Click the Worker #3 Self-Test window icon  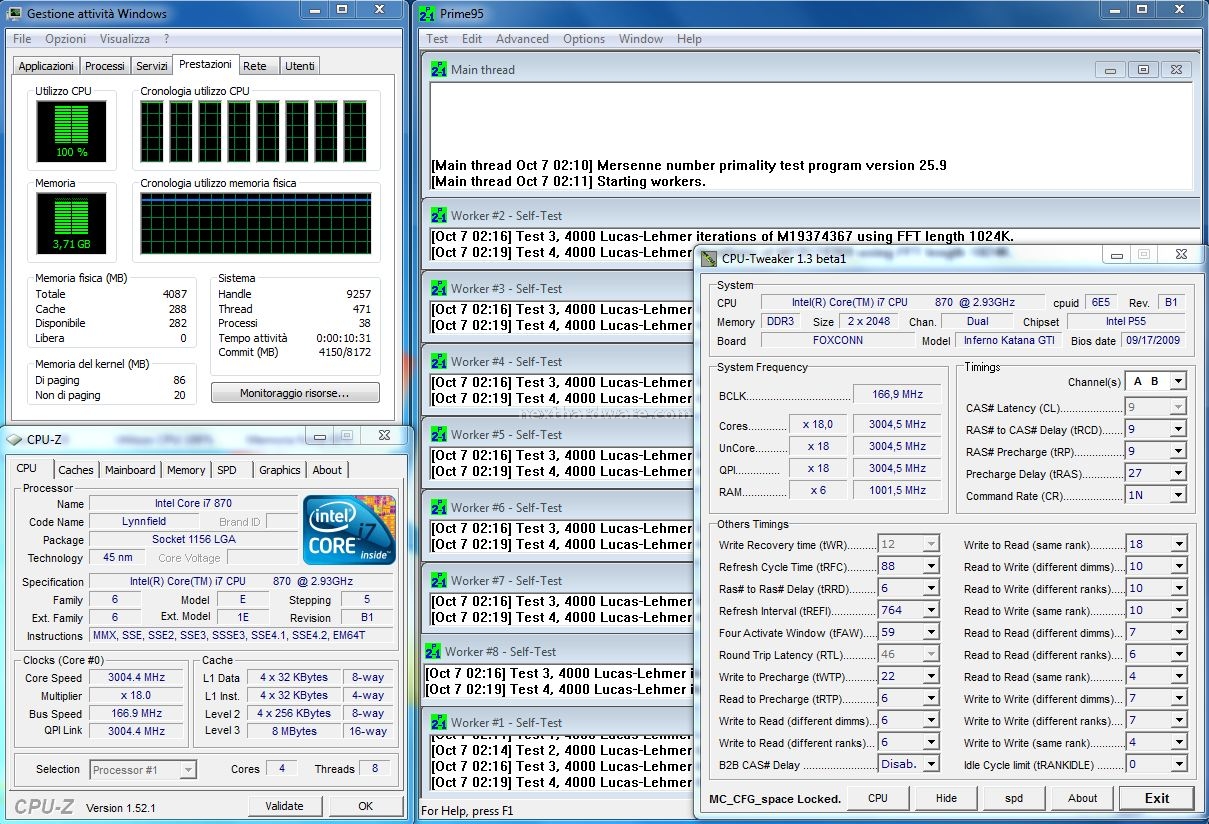click(439, 288)
